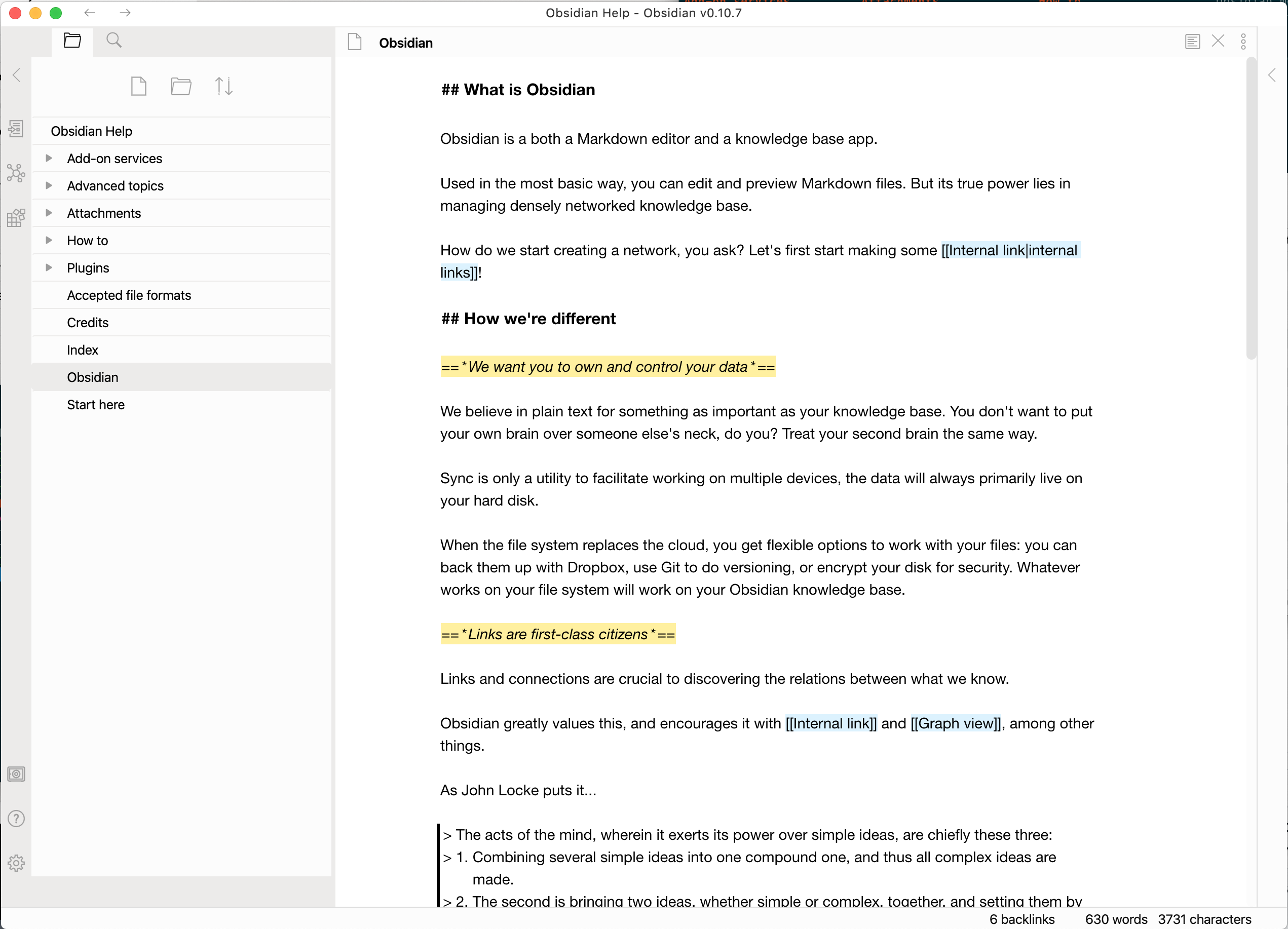The image size is (1288, 929).
Task: Change sort order icon
Action: click(x=224, y=86)
